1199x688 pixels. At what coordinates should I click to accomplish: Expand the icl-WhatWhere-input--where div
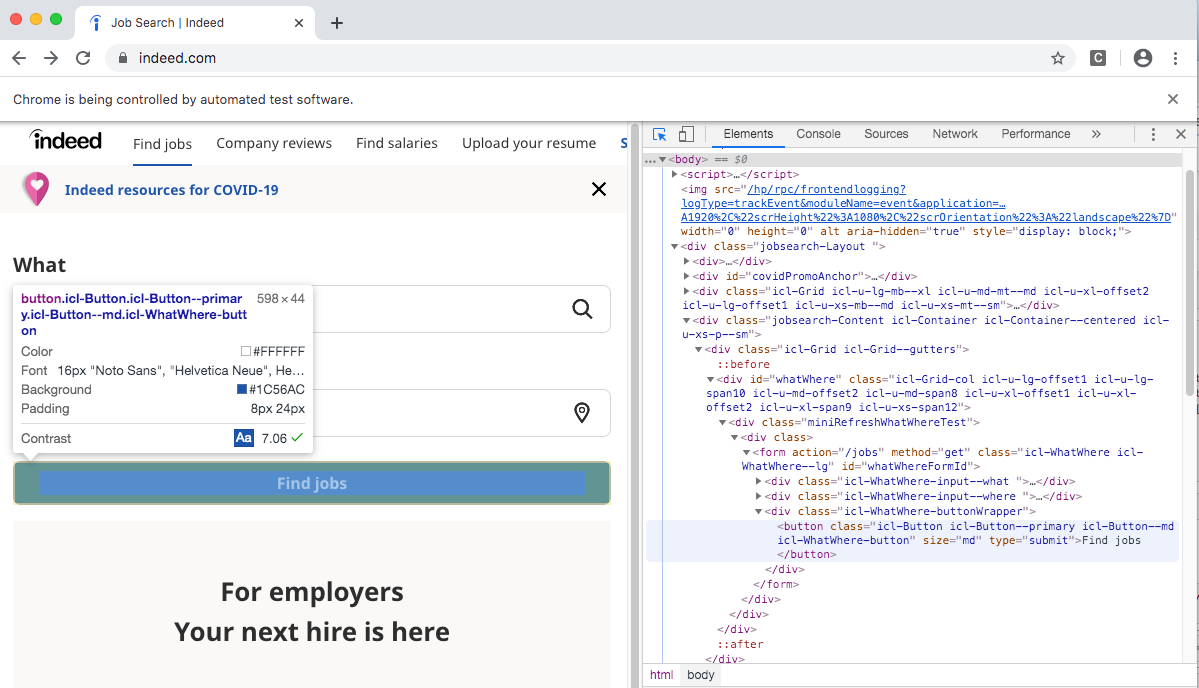(759, 496)
